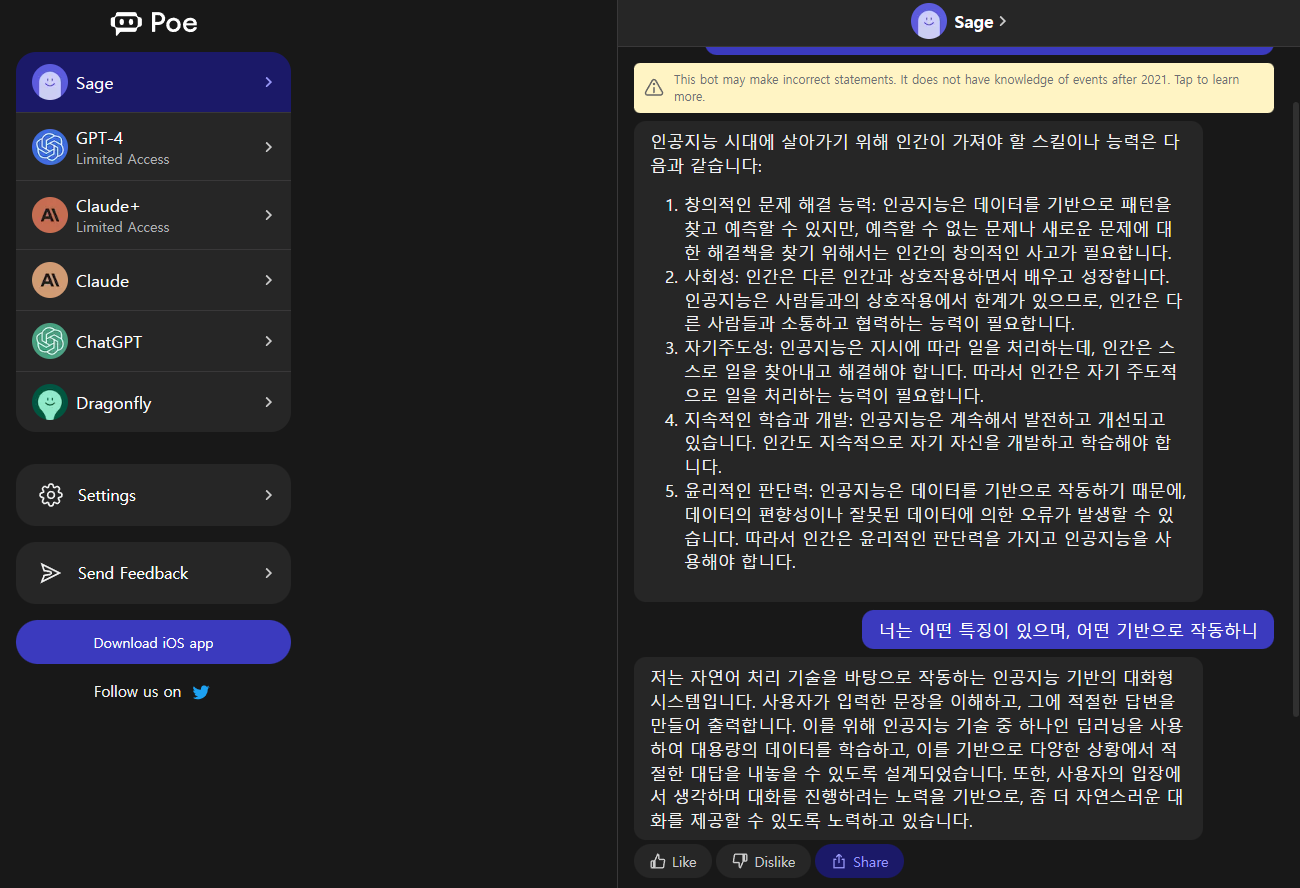Select GPT-4 in the bot list
The height and width of the screenshot is (888, 1300).
153,147
